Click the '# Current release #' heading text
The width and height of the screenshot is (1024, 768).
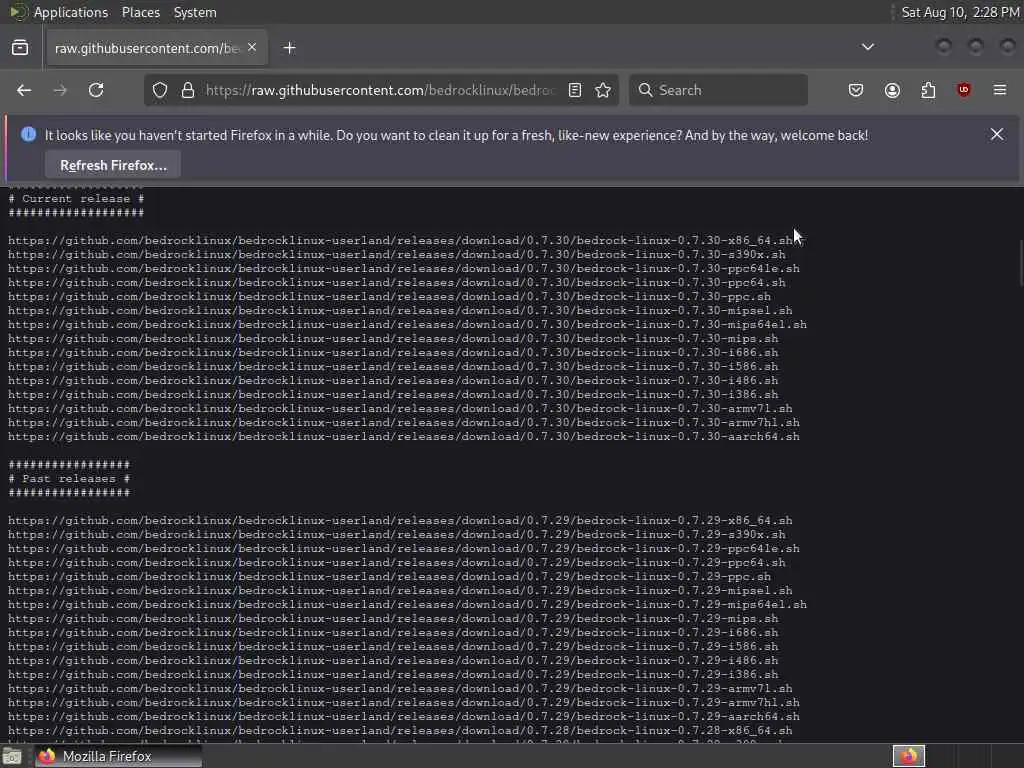click(76, 199)
